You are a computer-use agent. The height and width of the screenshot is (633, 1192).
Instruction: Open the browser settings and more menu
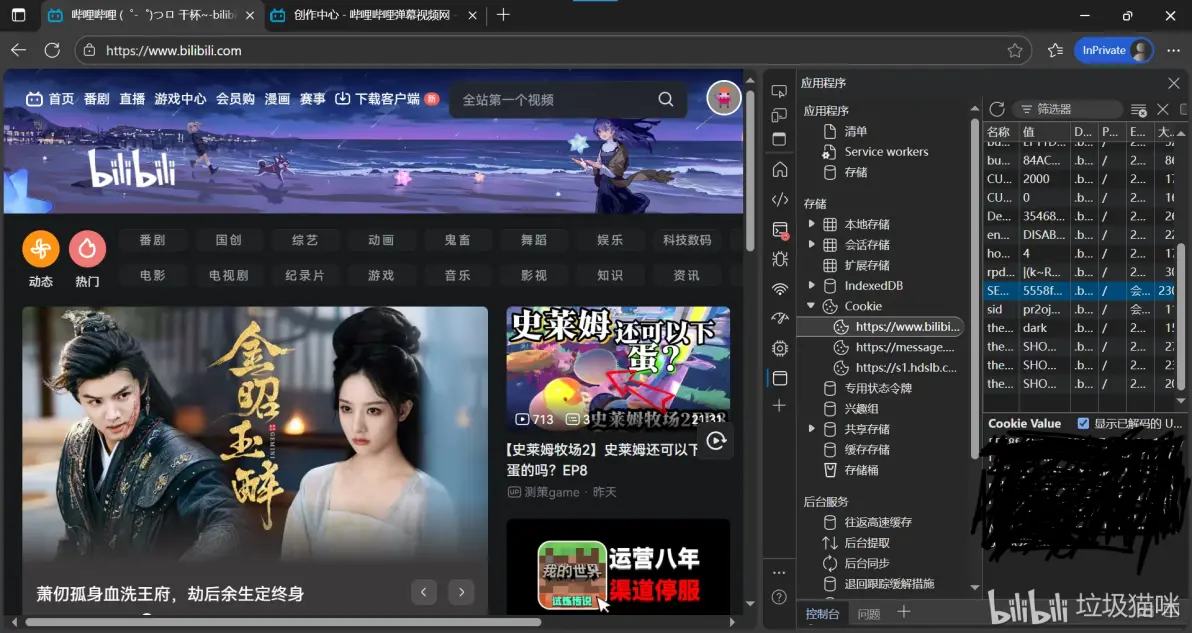coord(1173,50)
